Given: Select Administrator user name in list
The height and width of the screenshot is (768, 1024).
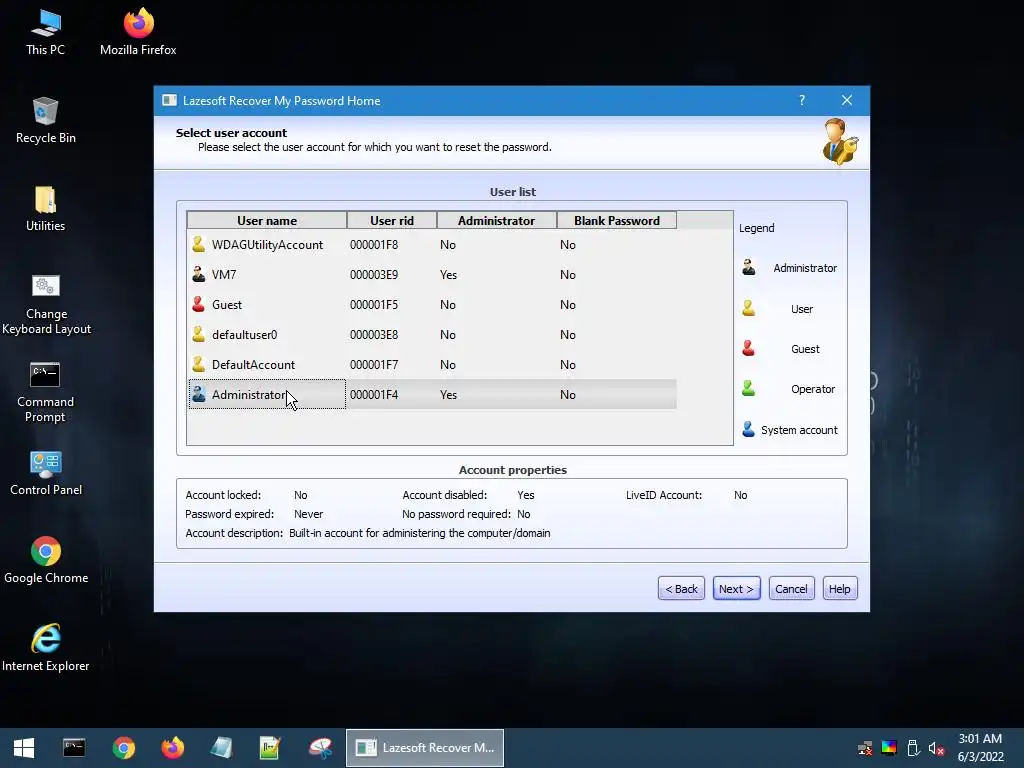Looking at the screenshot, I should [x=249, y=394].
